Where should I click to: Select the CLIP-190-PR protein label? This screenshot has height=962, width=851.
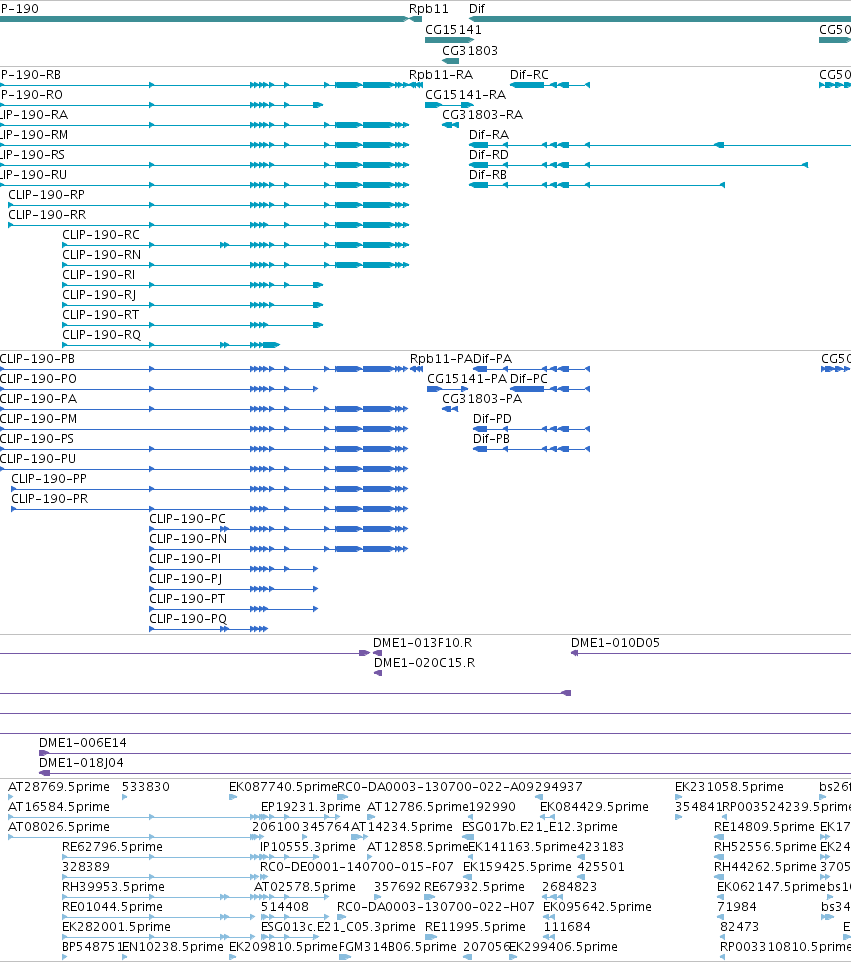(50, 498)
